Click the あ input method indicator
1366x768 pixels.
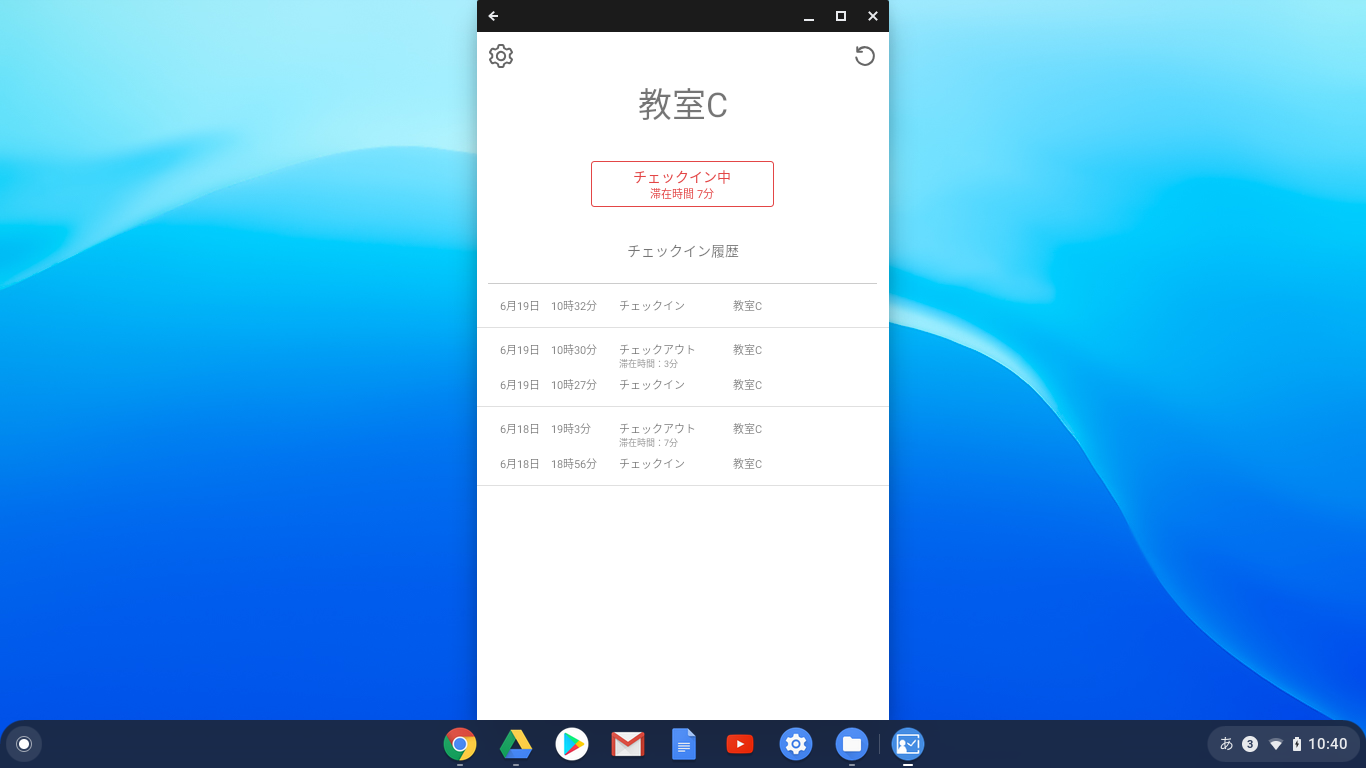(1226, 744)
